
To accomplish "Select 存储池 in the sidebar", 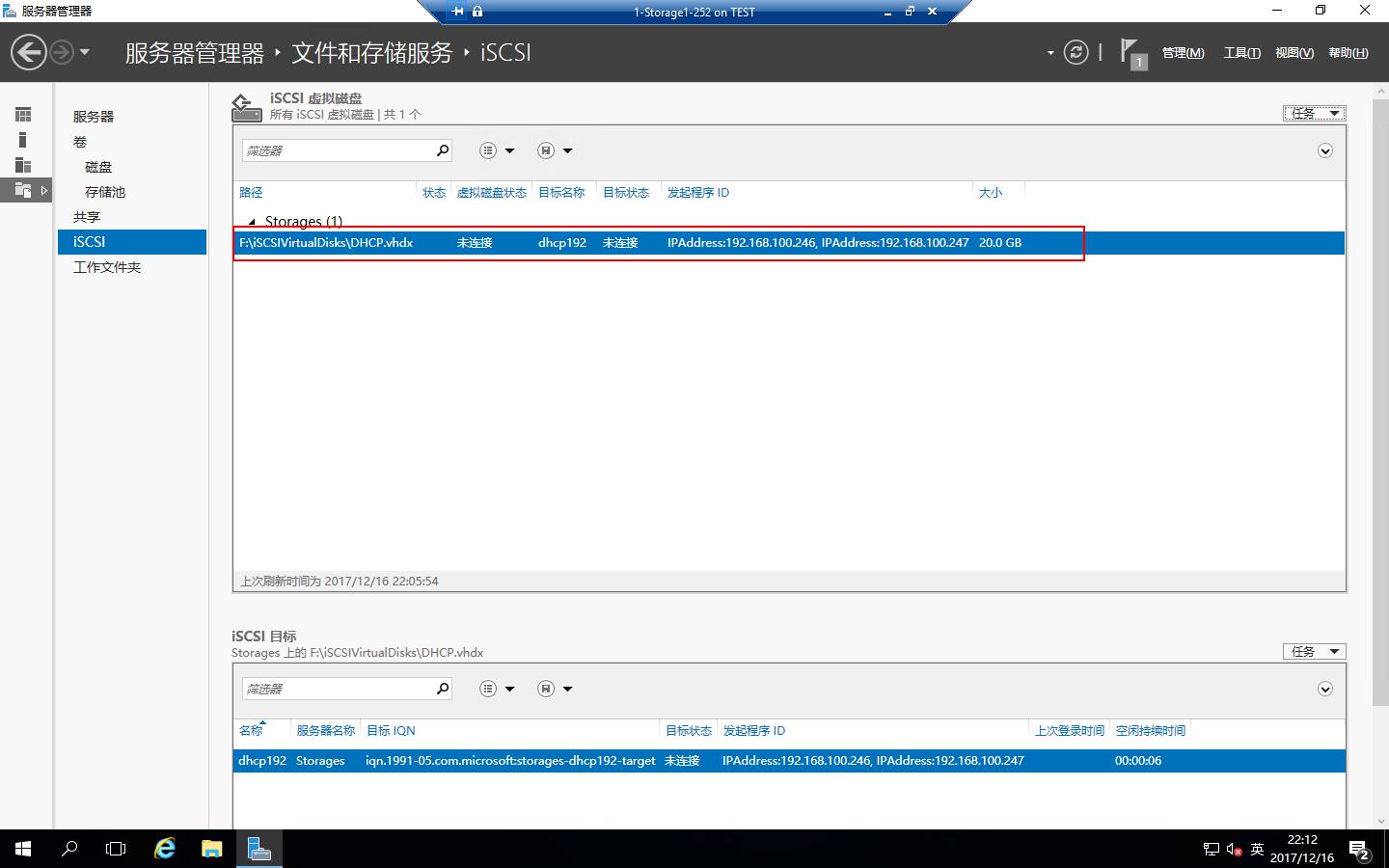I will click(x=105, y=192).
